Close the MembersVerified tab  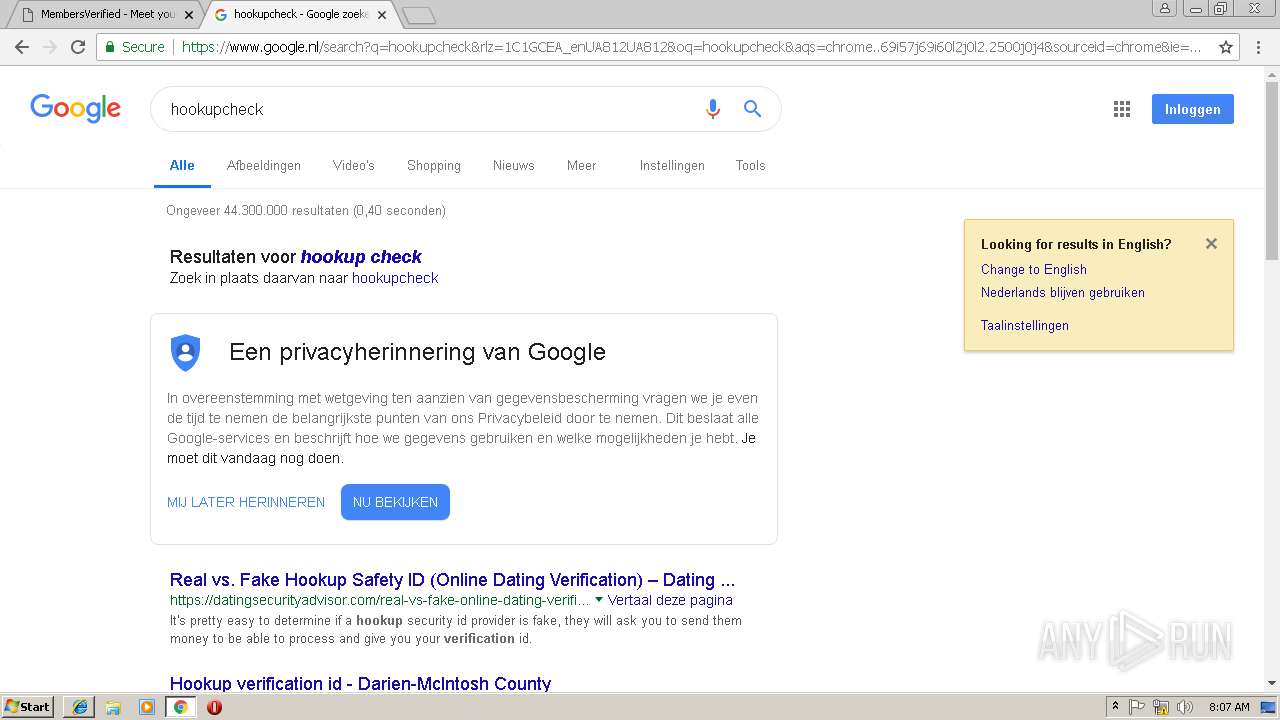189,15
